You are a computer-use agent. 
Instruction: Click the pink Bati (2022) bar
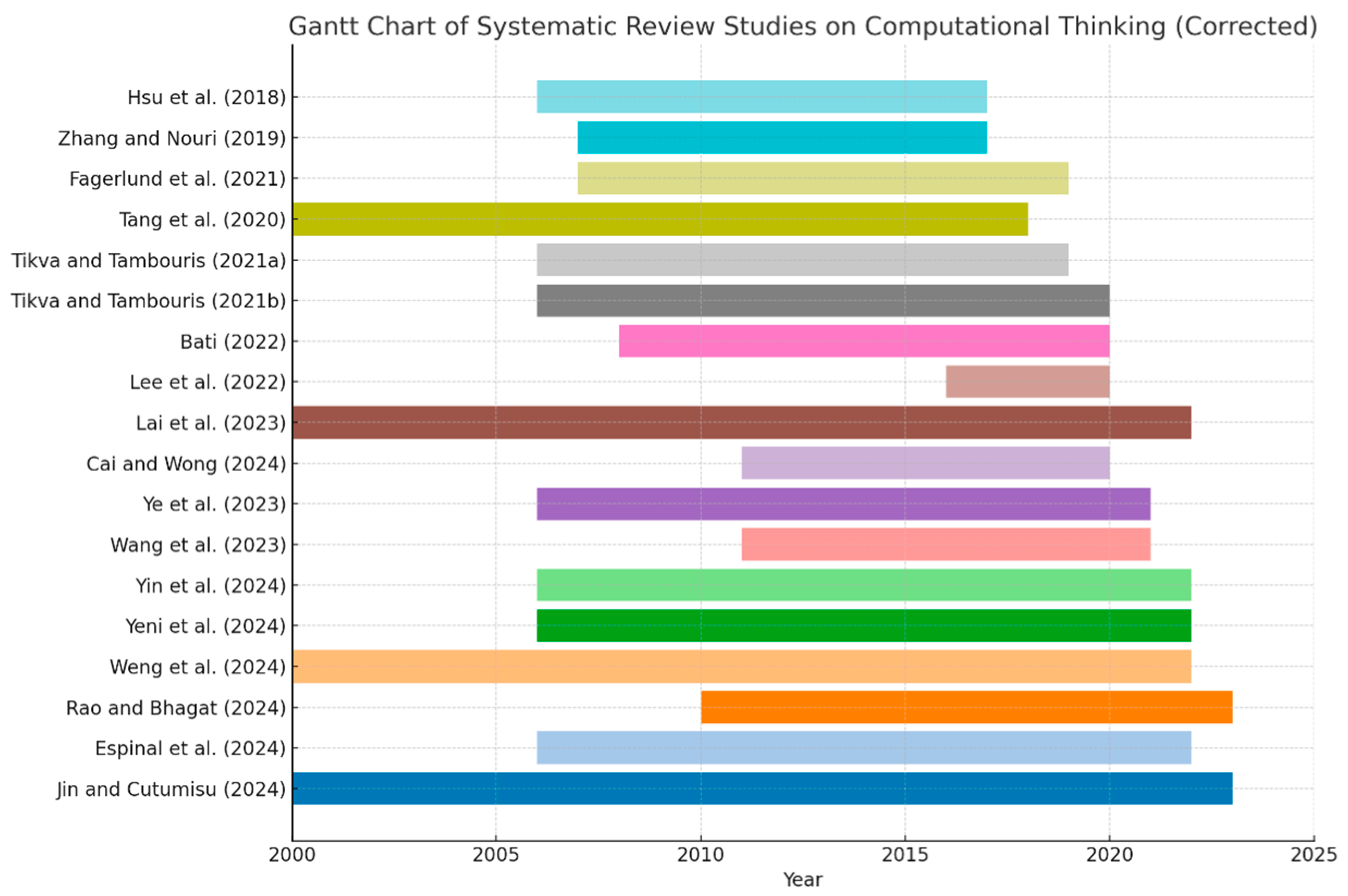(863, 341)
